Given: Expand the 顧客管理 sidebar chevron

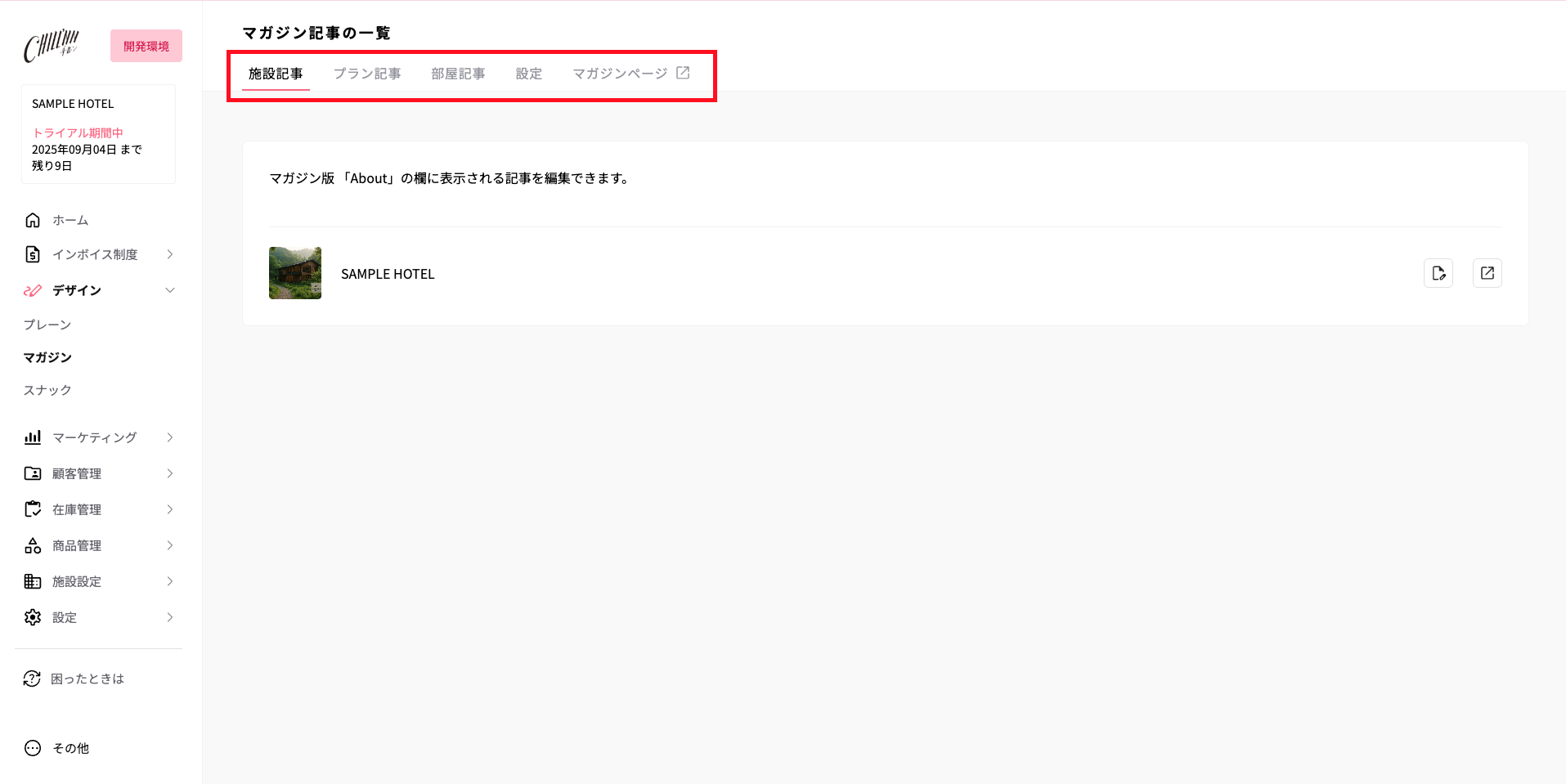Looking at the screenshot, I should point(169,473).
